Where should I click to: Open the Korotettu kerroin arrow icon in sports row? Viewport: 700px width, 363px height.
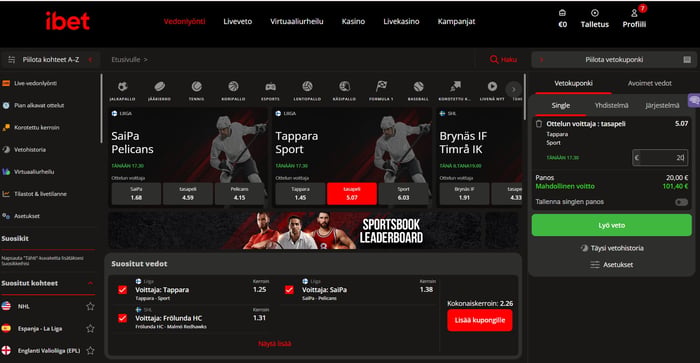[x=455, y=87]
